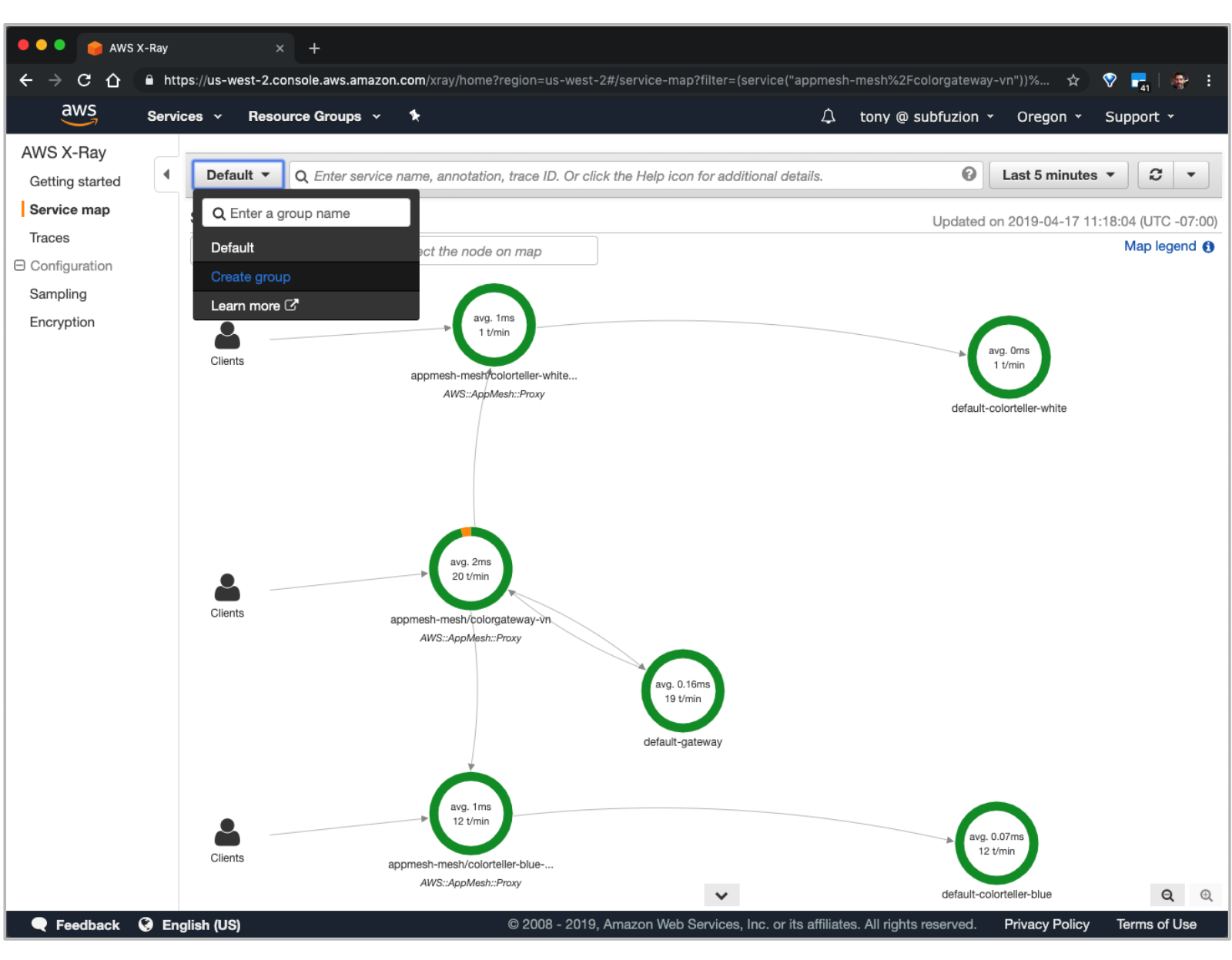This screenshot has height=960, width=1232.
Task: Click the AWS X-Ray sidebar title
Action: (x=64, y=152)
